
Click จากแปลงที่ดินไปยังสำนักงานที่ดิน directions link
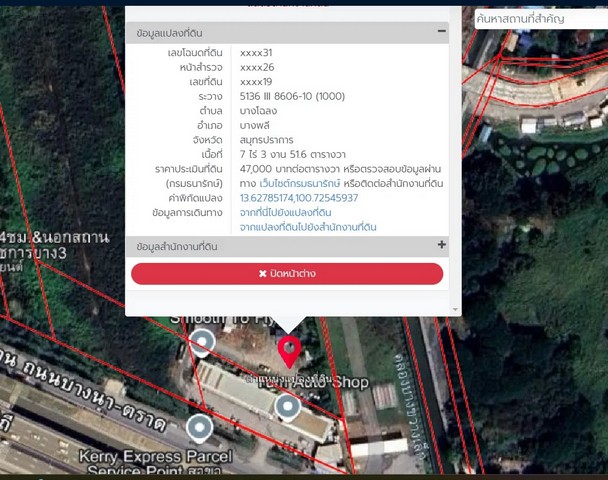308,227
